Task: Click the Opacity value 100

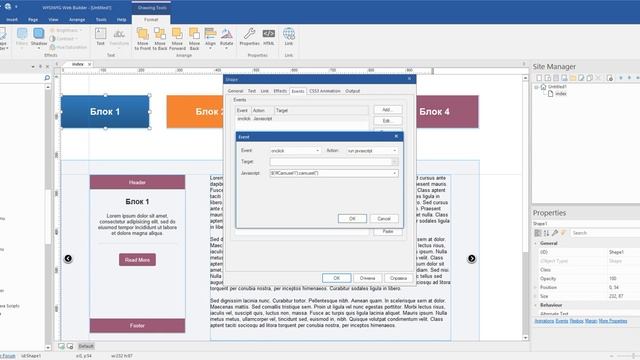Action: 612,278
